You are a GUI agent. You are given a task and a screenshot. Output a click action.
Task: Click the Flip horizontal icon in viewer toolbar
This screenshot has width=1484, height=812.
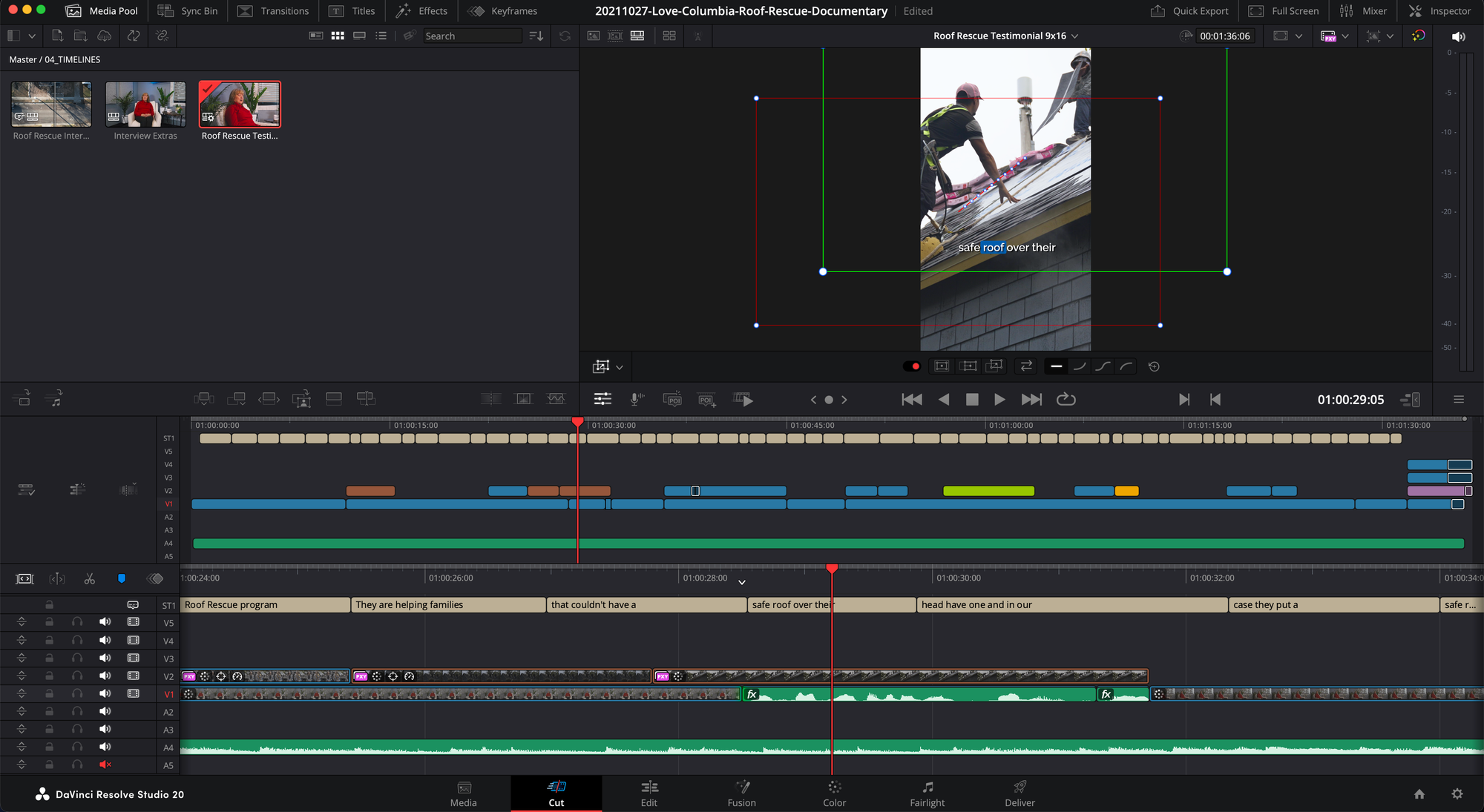coord(1026,366)
